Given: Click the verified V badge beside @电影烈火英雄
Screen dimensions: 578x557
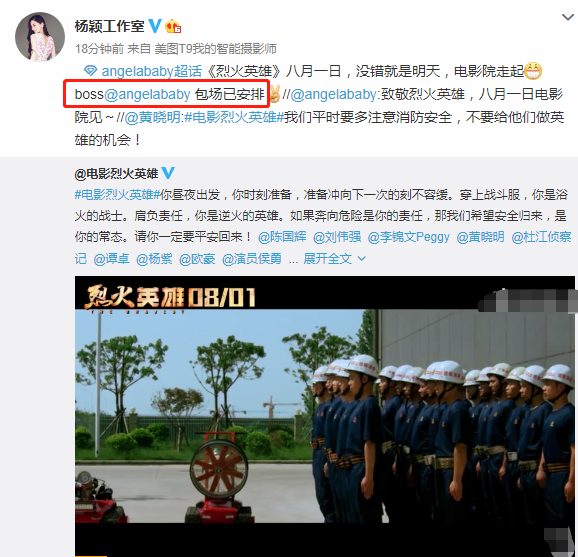Looking at the screenshot, I should 168,173.
